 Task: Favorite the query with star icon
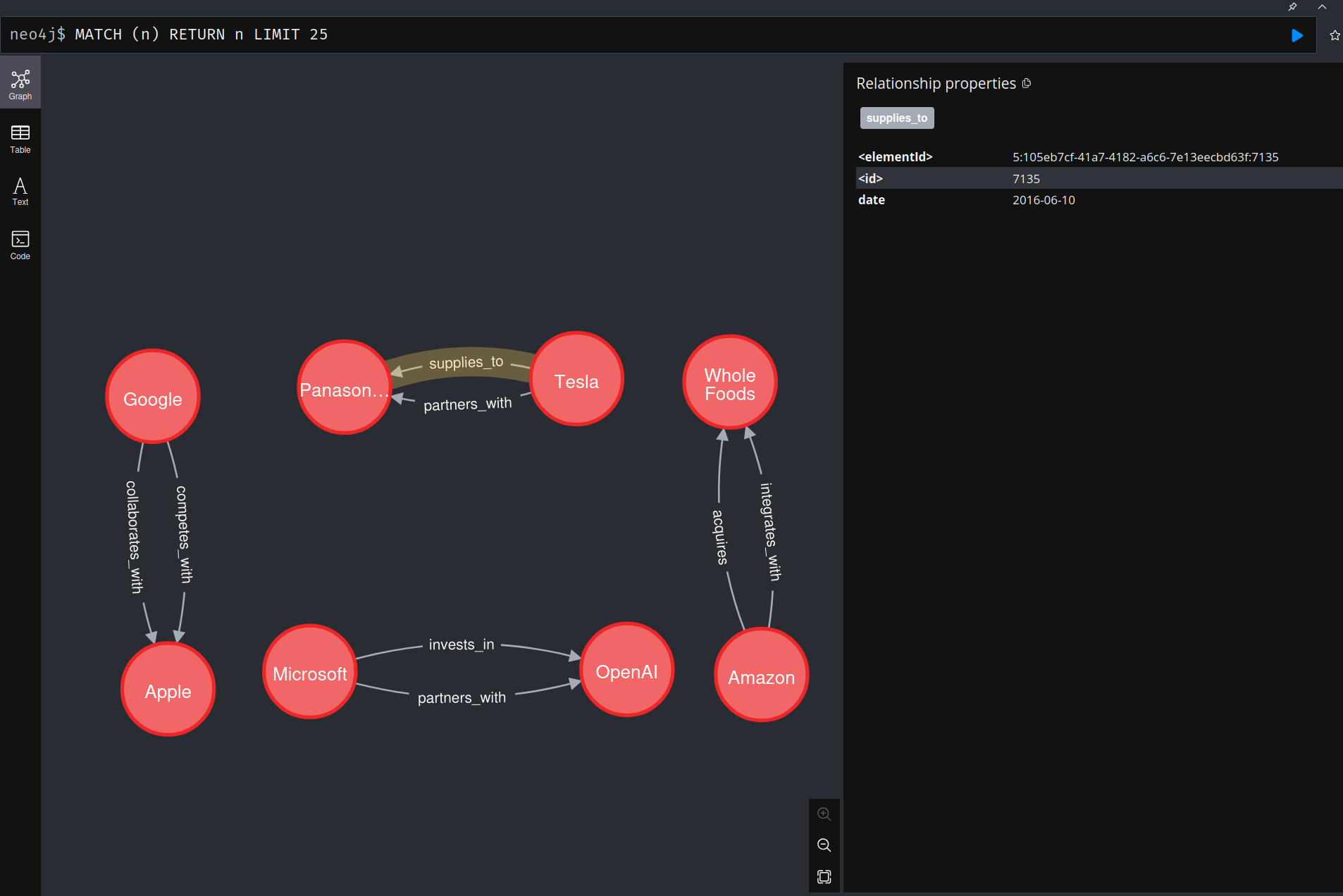1334,35
